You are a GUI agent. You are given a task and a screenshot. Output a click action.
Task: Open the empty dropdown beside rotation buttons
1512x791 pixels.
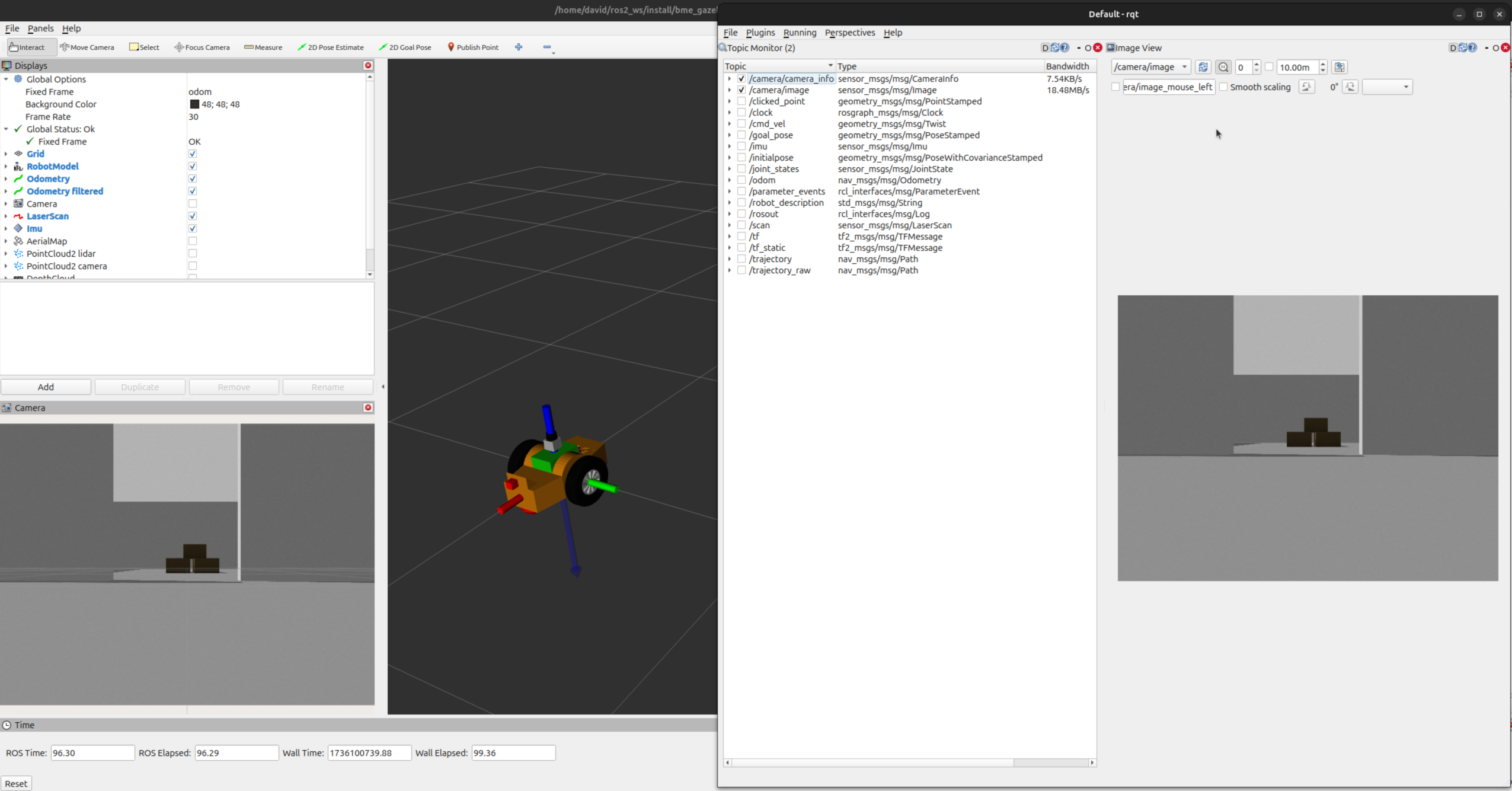coord(1387,87)
